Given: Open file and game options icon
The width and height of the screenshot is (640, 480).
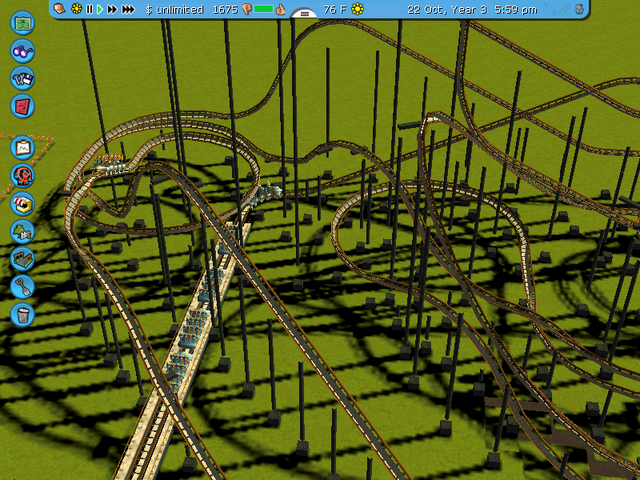Looking at the screenshot, I should [22, 78].
